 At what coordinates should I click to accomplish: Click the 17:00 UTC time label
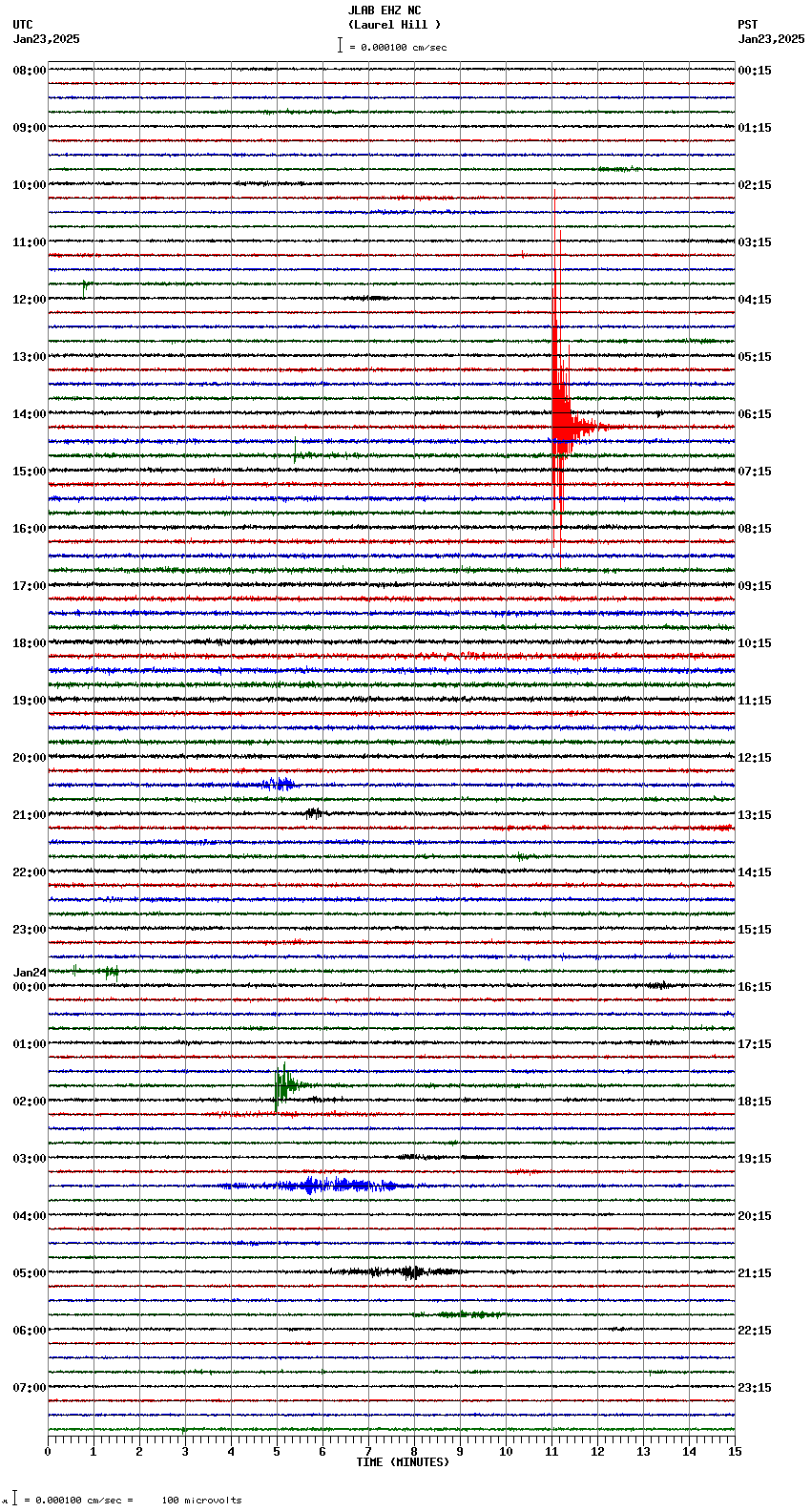pos(30,586)
